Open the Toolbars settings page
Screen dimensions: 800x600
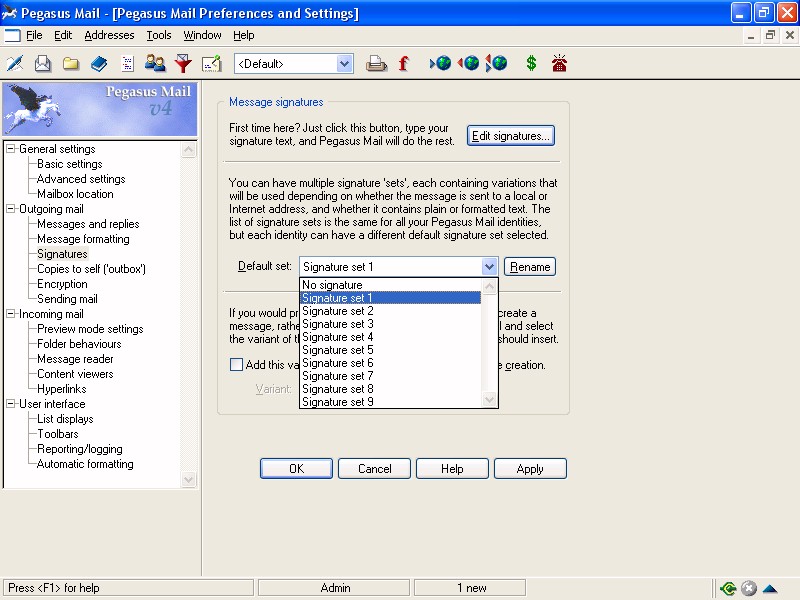point(58,434)
